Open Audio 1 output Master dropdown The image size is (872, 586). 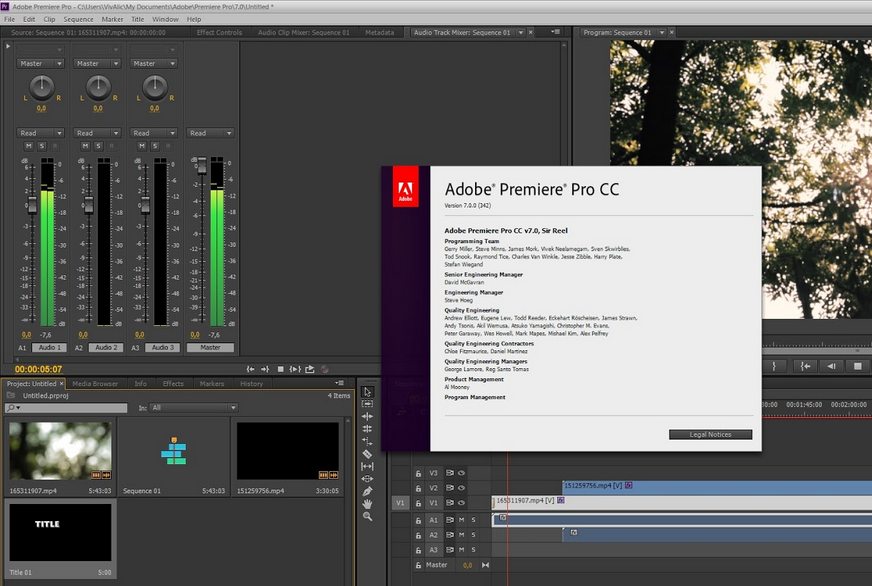point(40,63)
